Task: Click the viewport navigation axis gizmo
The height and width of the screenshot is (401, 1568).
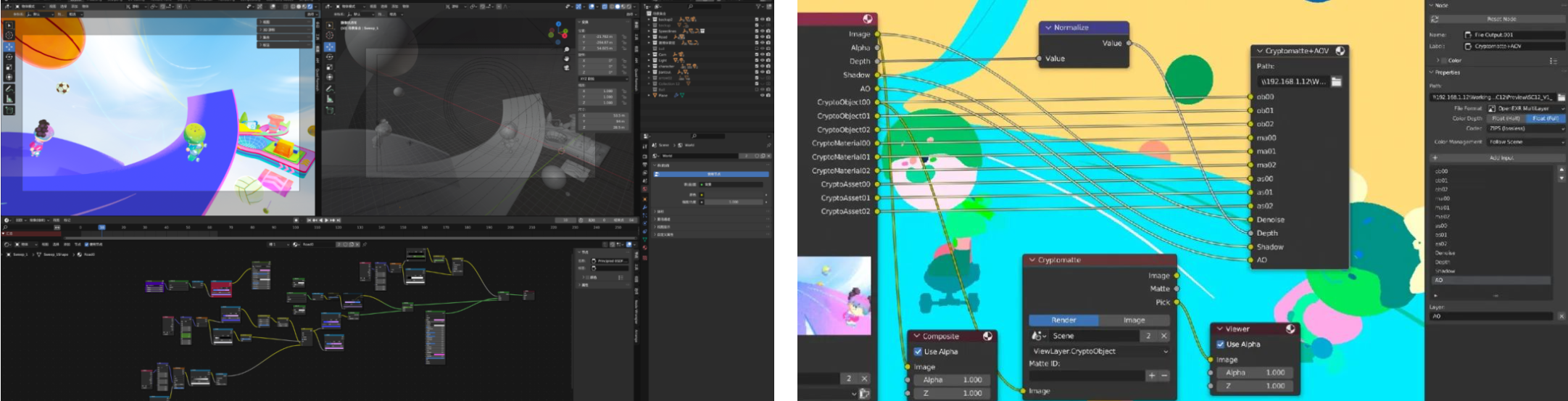Action: [x=557, y=29]
